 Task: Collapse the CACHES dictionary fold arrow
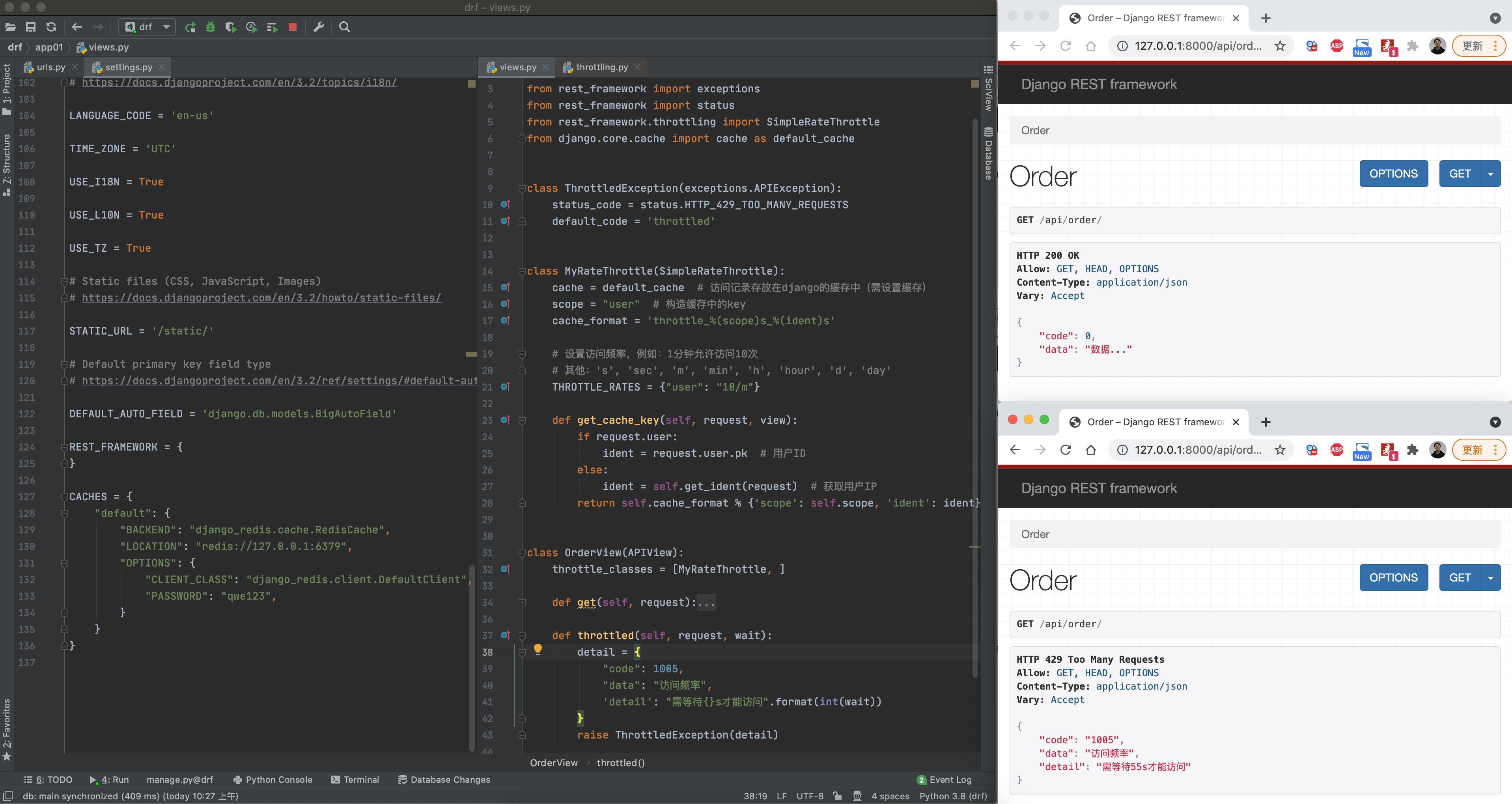pyautogui.click(x=64, y=496)
